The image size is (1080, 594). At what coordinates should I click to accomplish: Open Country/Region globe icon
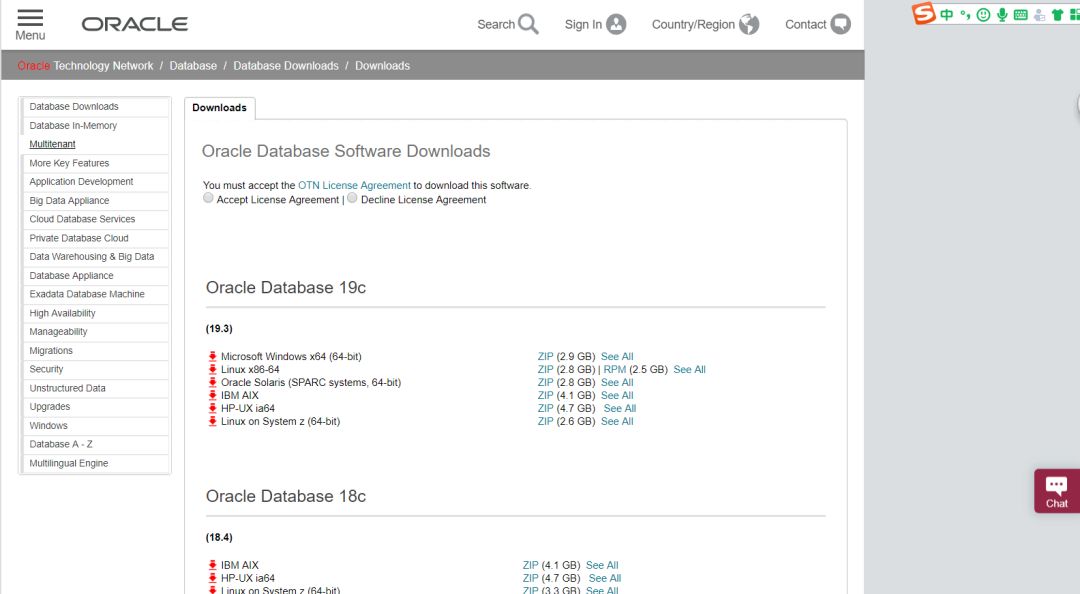pos(749,24)
